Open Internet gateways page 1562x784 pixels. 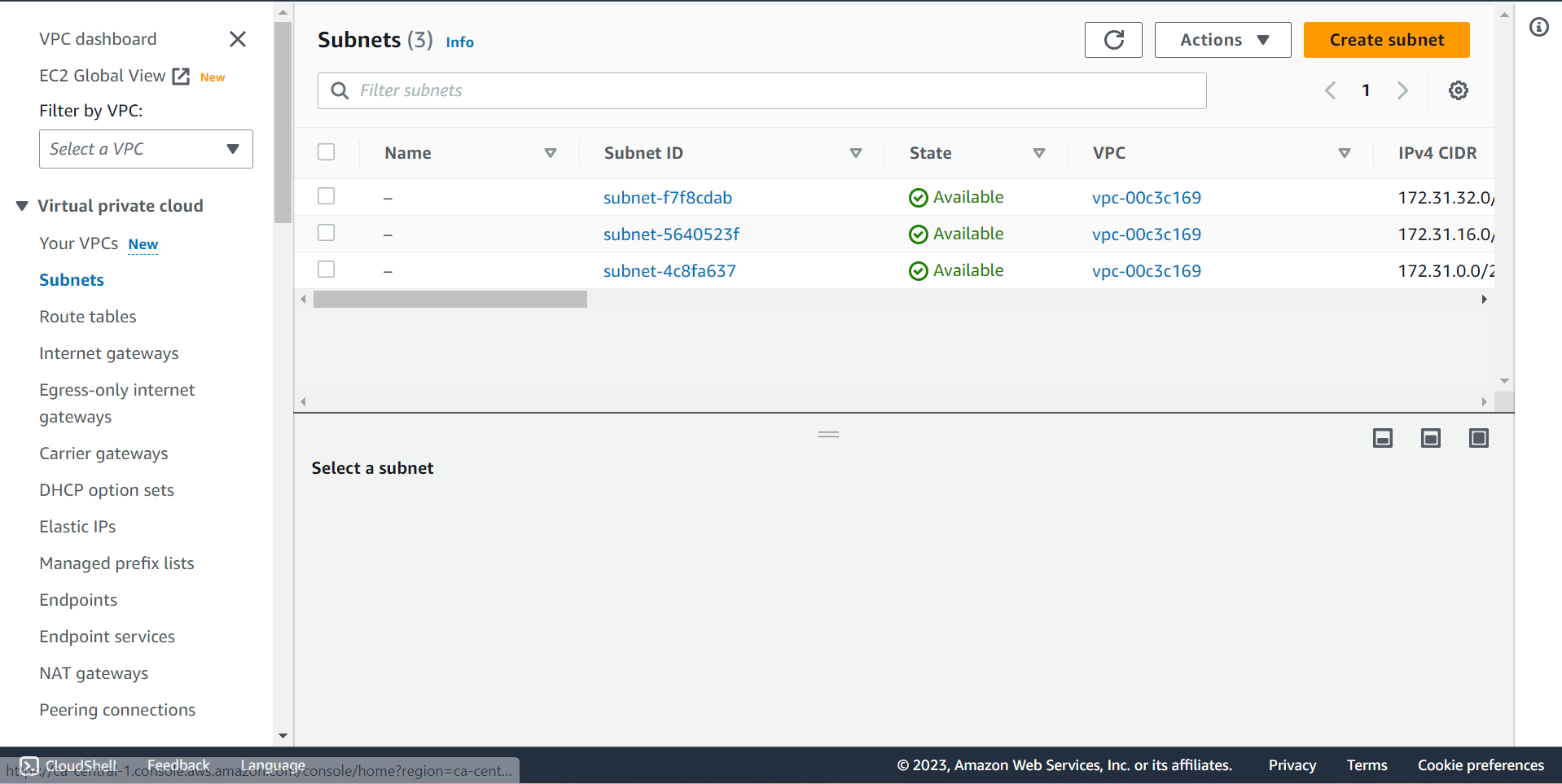109,353
